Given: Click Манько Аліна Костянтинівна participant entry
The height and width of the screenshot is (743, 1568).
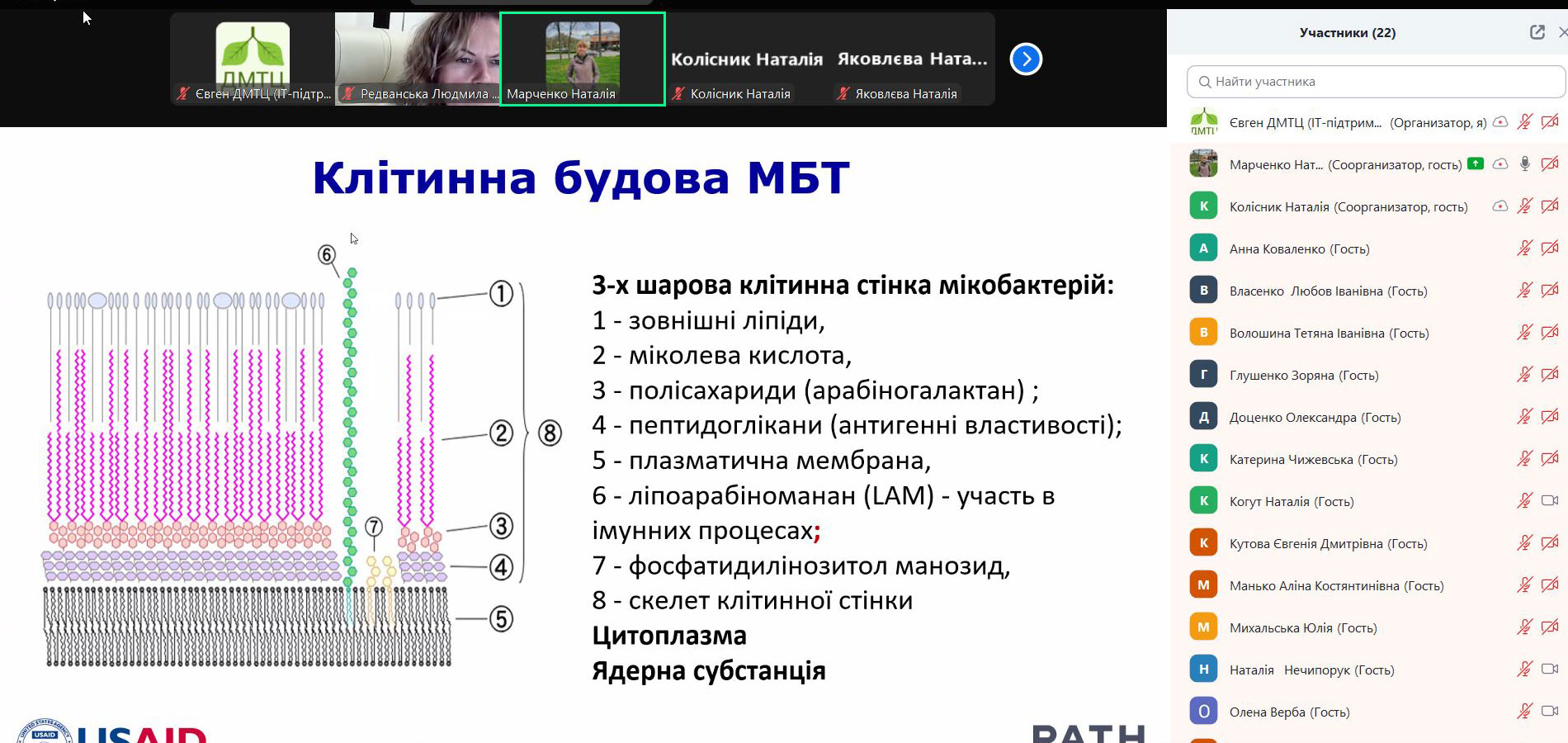Looking at the screenshot, I should tap(1336, 585).
